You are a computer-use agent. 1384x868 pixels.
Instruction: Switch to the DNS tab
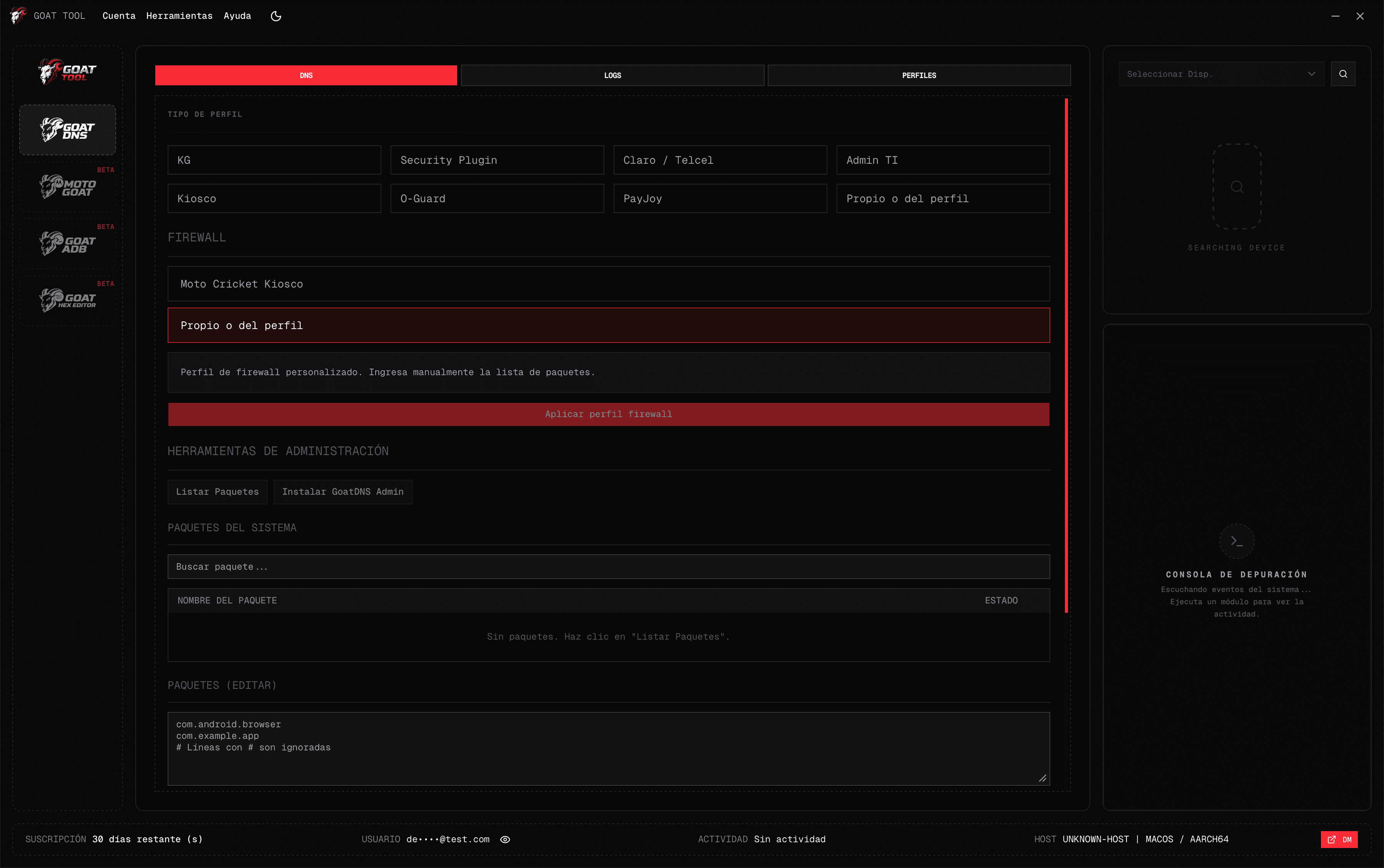click(306, 75)
